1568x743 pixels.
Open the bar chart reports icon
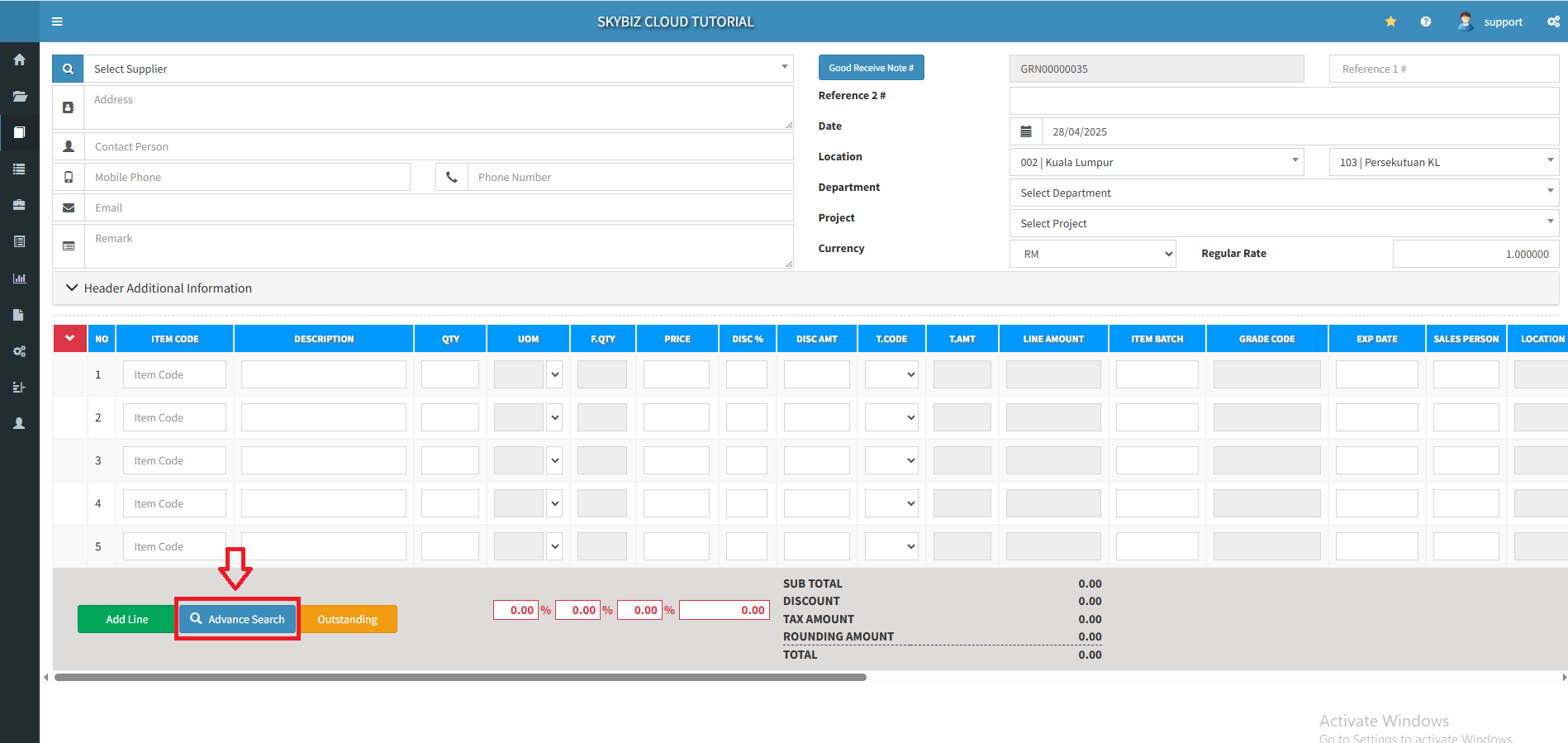click(x=19, y=279)
